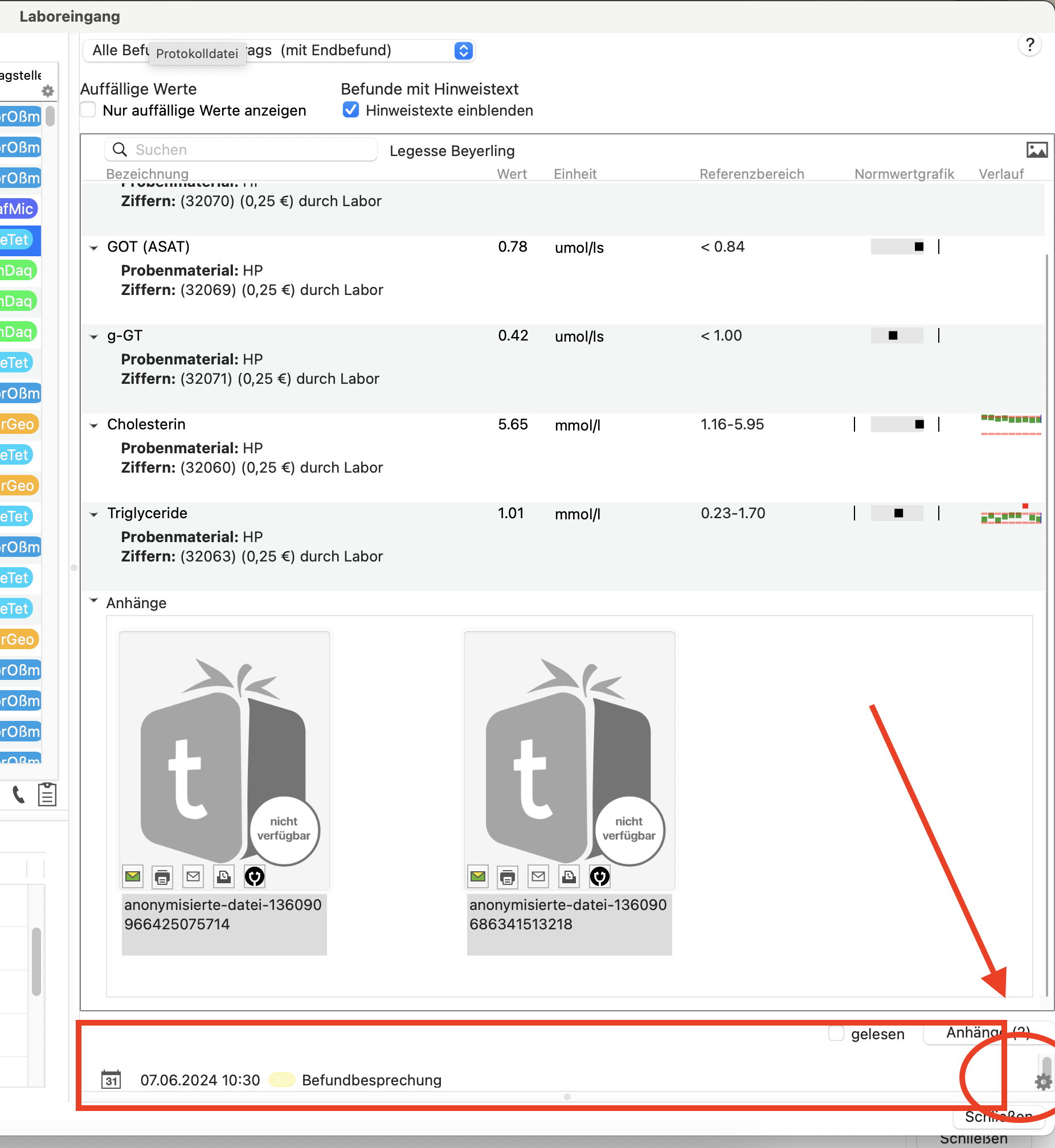Uncheck 'Hinweistexte einblenden' checkbox

[351, 109]
